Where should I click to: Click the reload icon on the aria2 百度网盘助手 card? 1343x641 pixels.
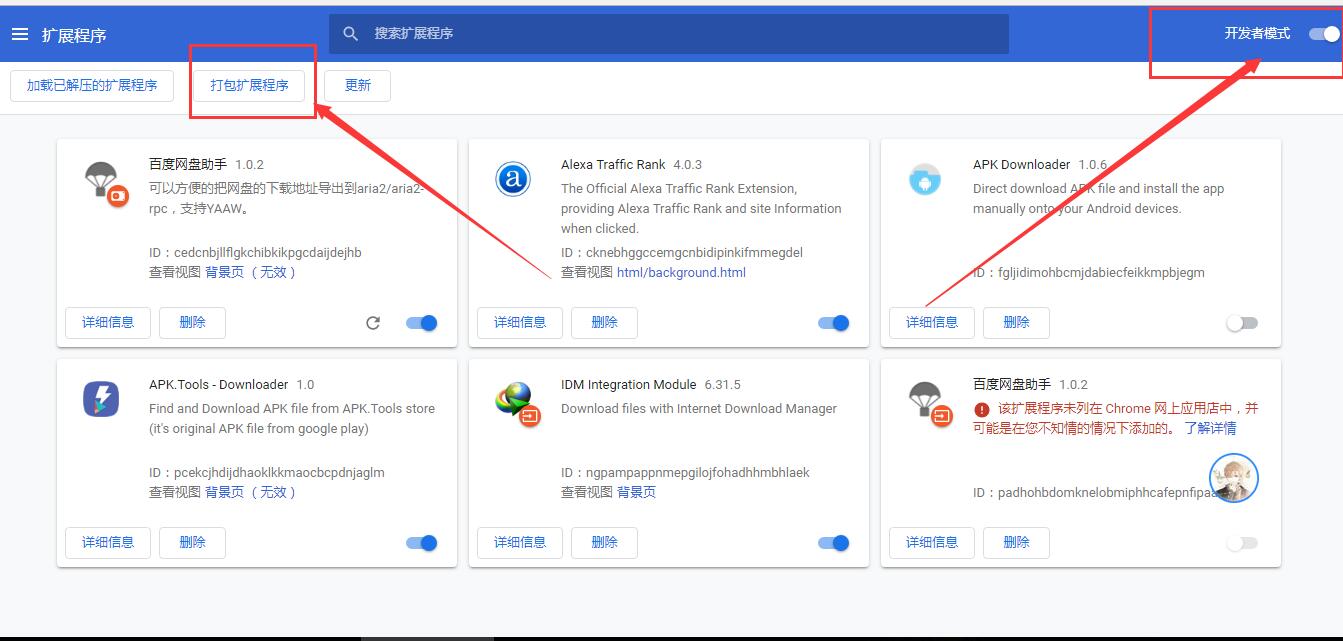coord(373,323)
